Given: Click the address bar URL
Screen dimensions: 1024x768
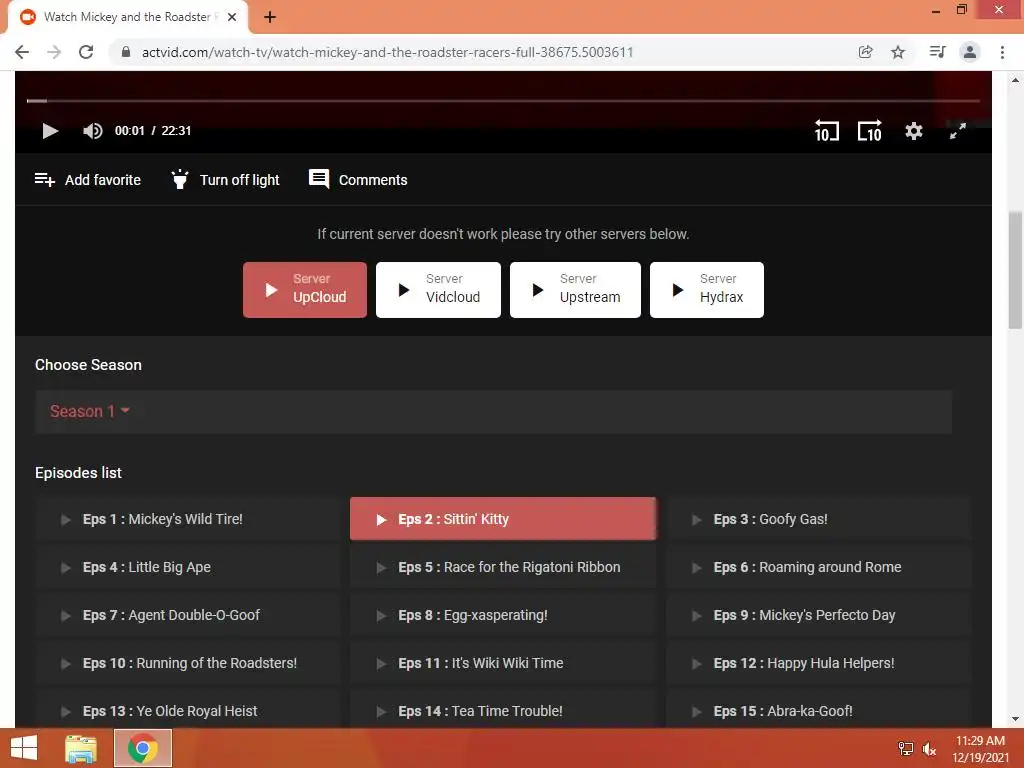Looking at the screenshot, I should tap(387, 52).
